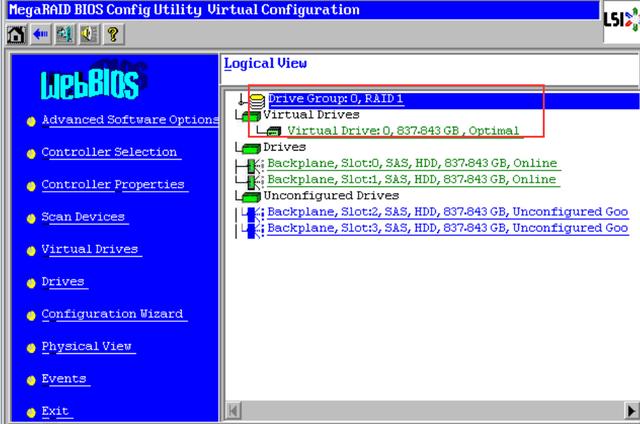Click the exit door toolbar icon
640x424 pixels.
[x=64, y=34]
